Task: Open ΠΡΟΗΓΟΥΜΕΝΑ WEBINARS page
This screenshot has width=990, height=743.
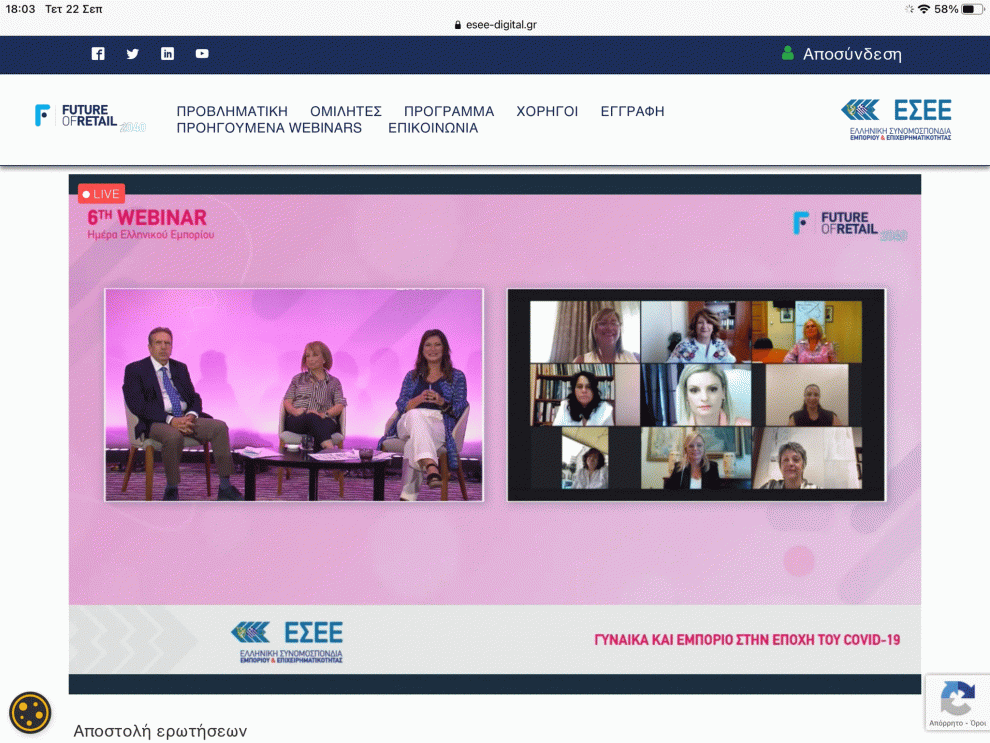Action: (269, 128)
